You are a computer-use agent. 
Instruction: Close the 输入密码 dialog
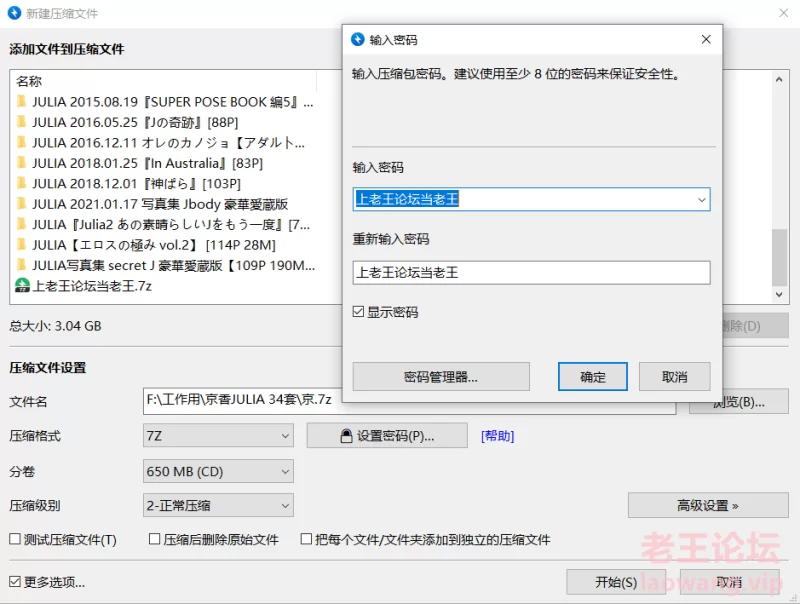706,39
